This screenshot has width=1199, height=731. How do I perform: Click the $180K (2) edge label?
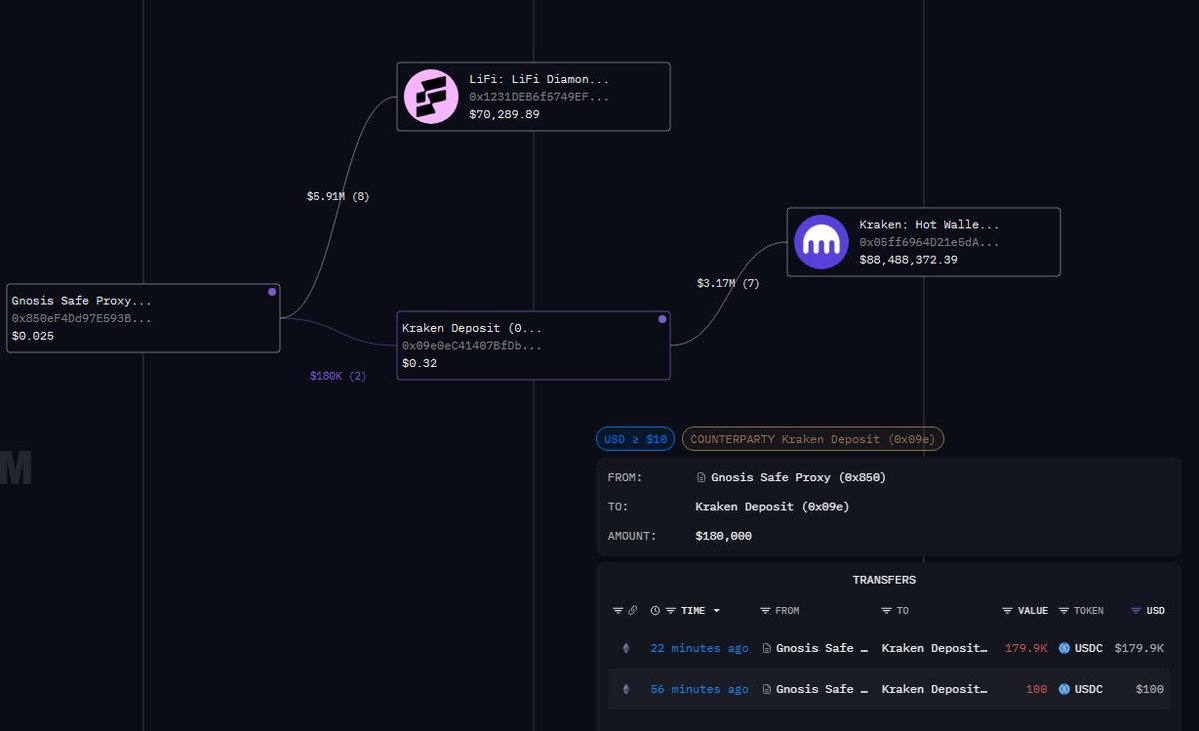click(338, 376)
